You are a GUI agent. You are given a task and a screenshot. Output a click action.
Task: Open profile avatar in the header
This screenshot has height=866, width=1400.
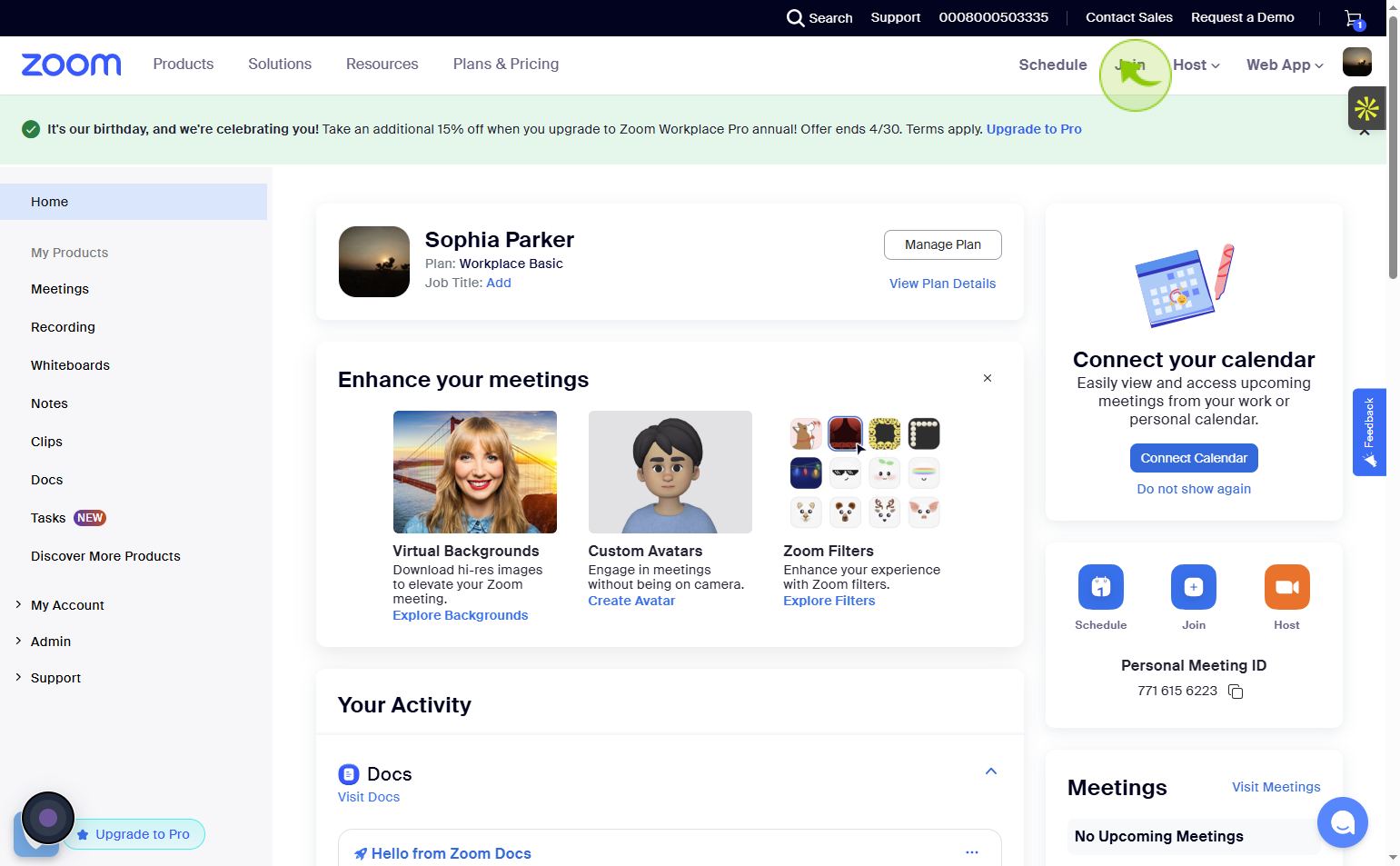click(x=1357, y=62)
